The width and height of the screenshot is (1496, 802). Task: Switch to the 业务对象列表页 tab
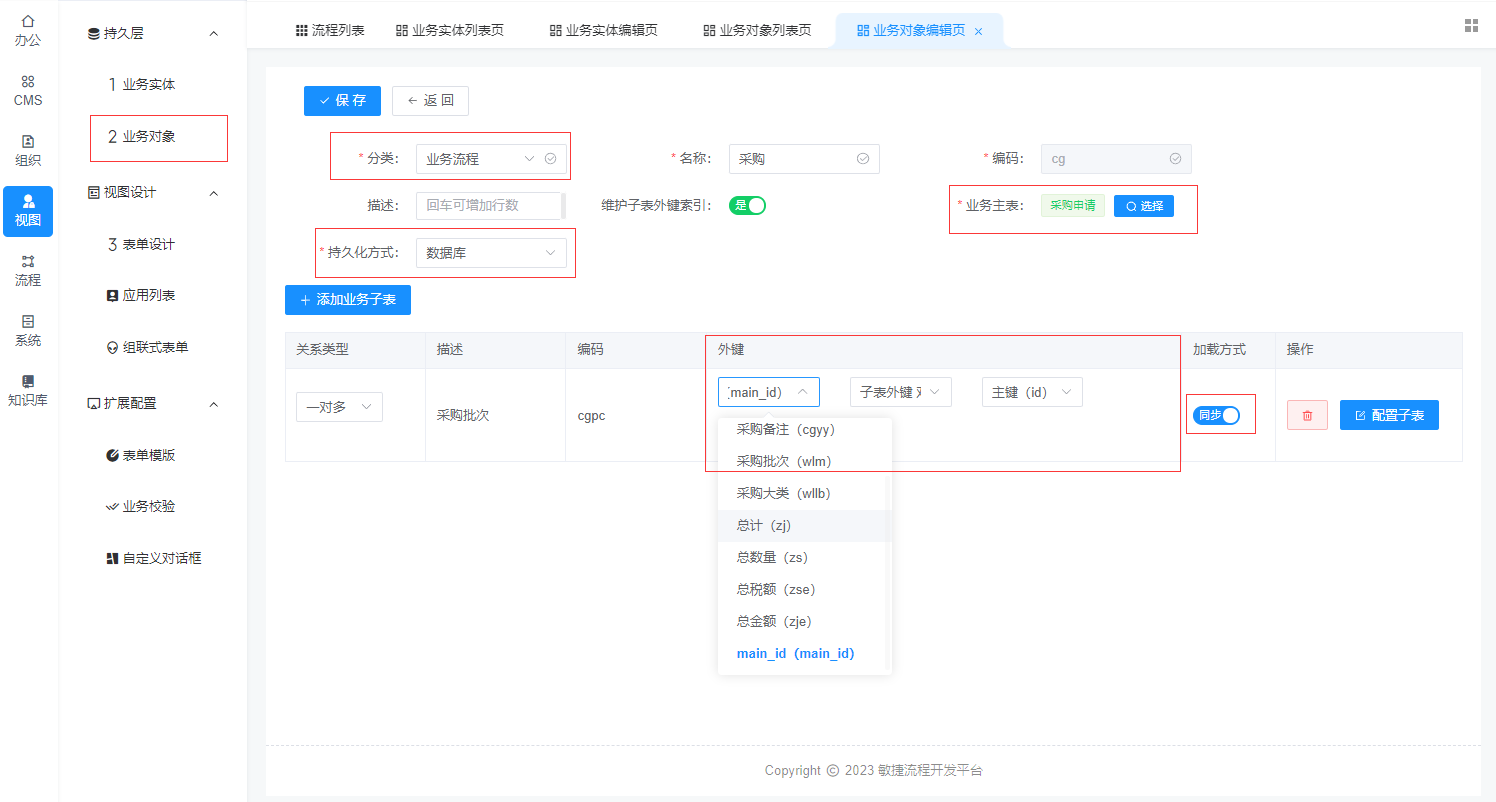(x=757, y=30)
